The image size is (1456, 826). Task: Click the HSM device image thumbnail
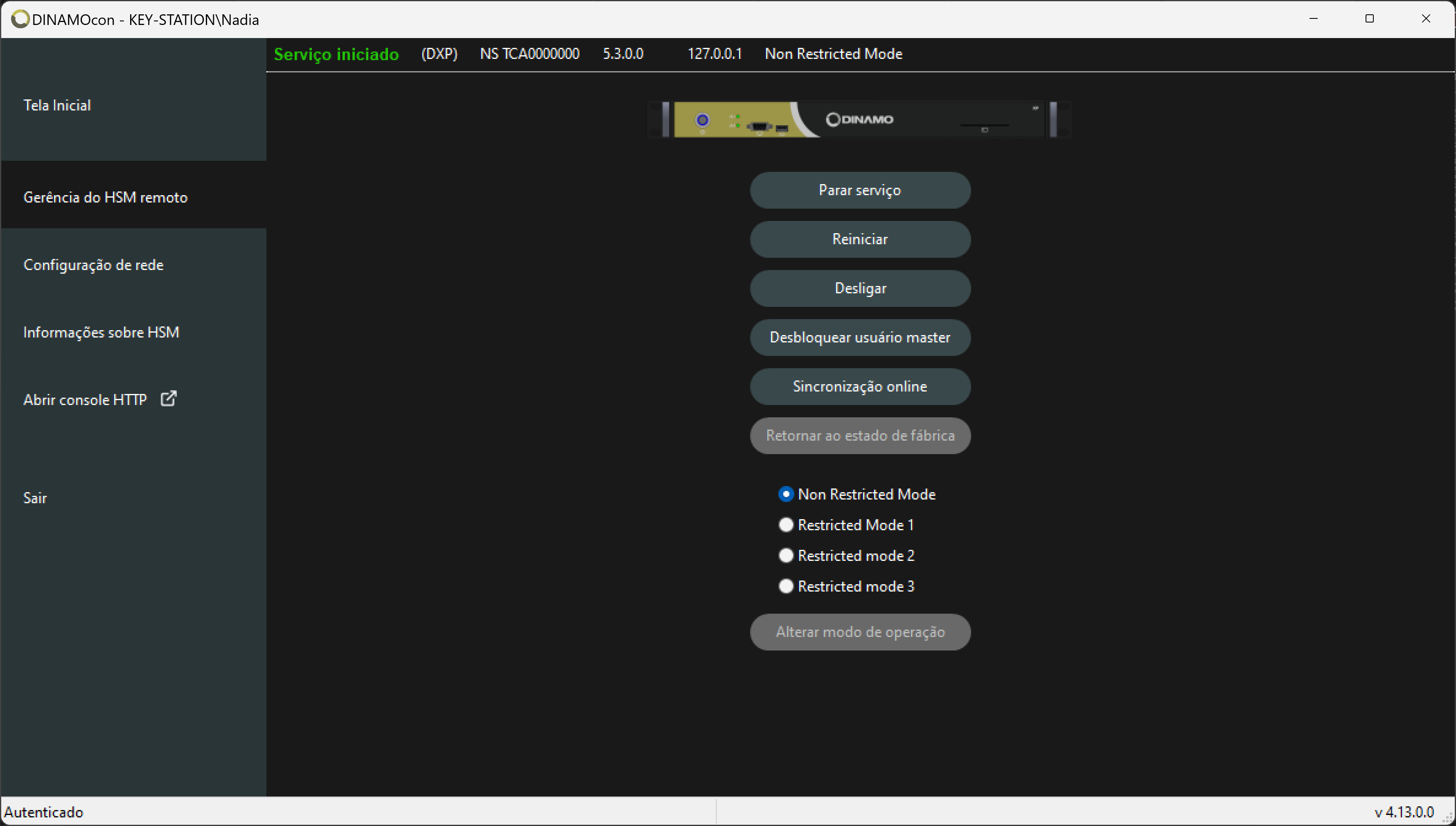pos(861,119)
